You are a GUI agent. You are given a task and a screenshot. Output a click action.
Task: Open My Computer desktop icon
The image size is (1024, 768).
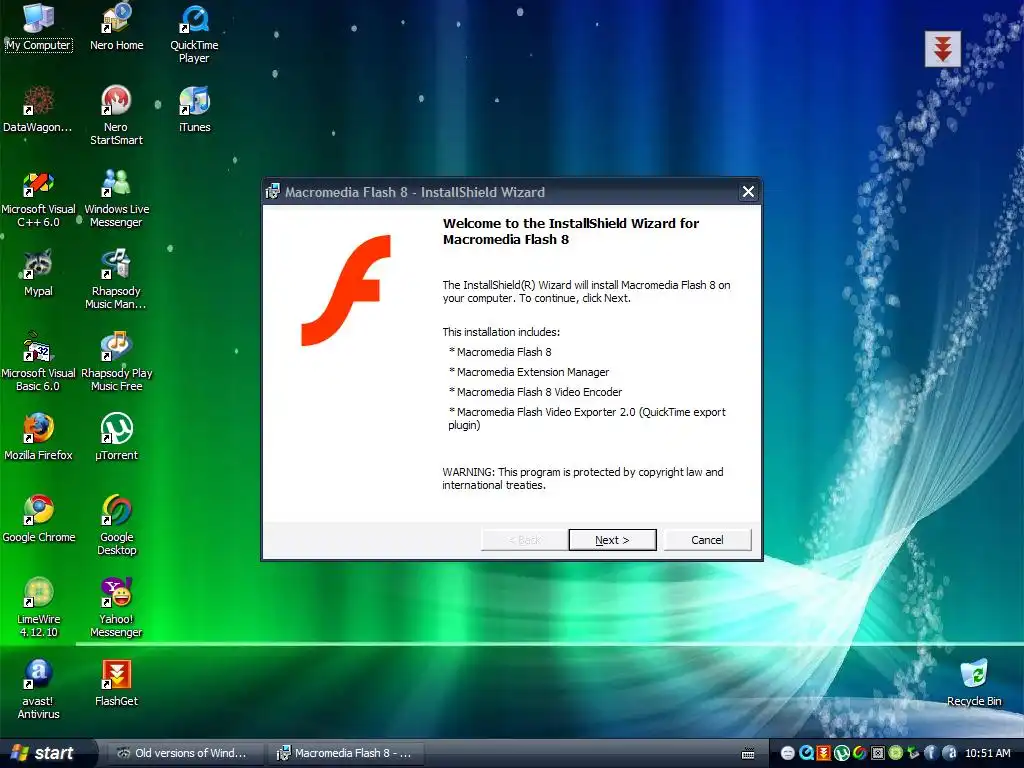click(x=39, y=27)
